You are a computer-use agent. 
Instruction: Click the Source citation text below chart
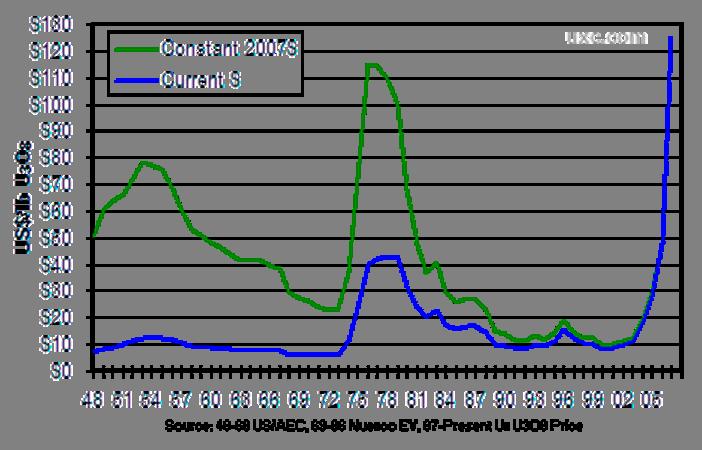[373, 426]
